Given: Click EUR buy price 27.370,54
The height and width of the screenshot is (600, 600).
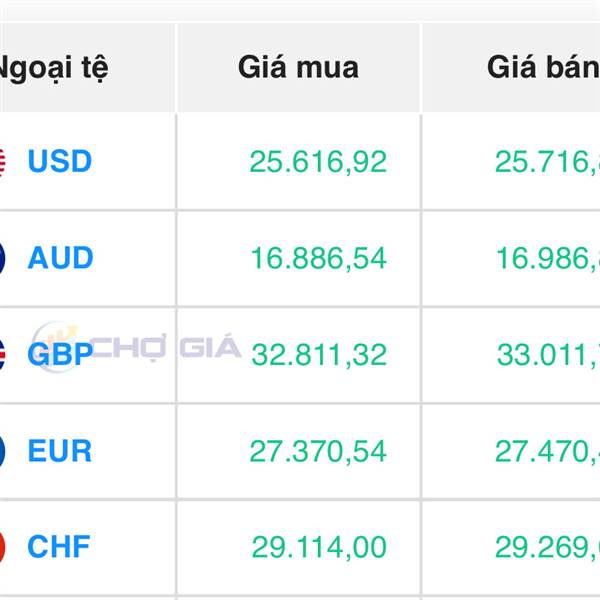Looking at the screenshot, I should [x=318, y=452].
